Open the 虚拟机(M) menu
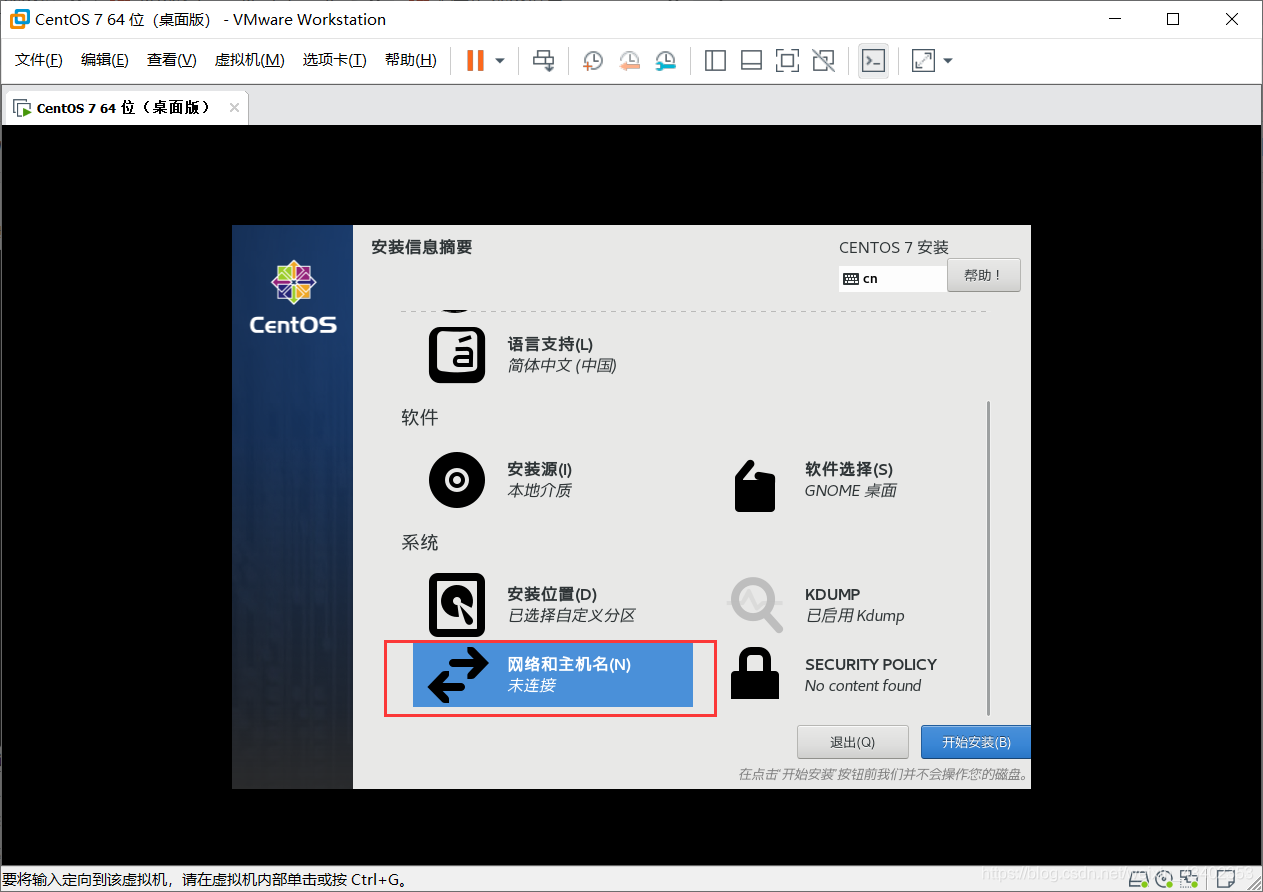 (x=250, y=60)
